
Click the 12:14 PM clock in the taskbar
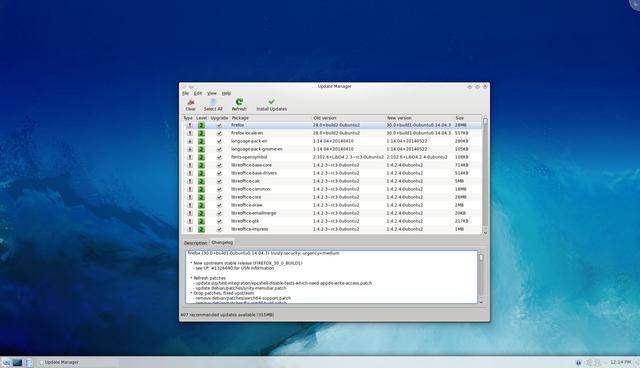(621, 362)
